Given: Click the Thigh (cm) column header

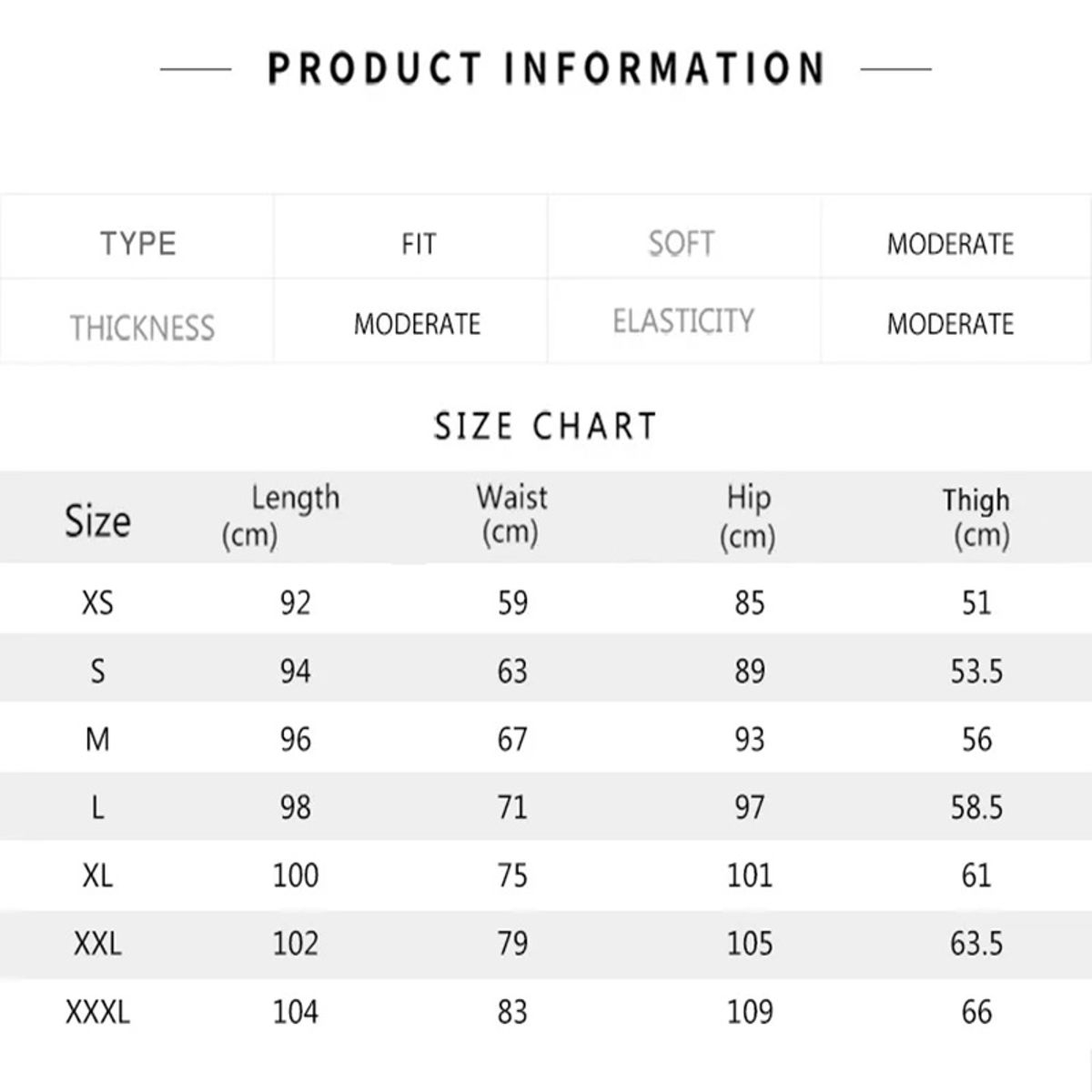Looking at the screenshot, I should [x=977, y=517].
